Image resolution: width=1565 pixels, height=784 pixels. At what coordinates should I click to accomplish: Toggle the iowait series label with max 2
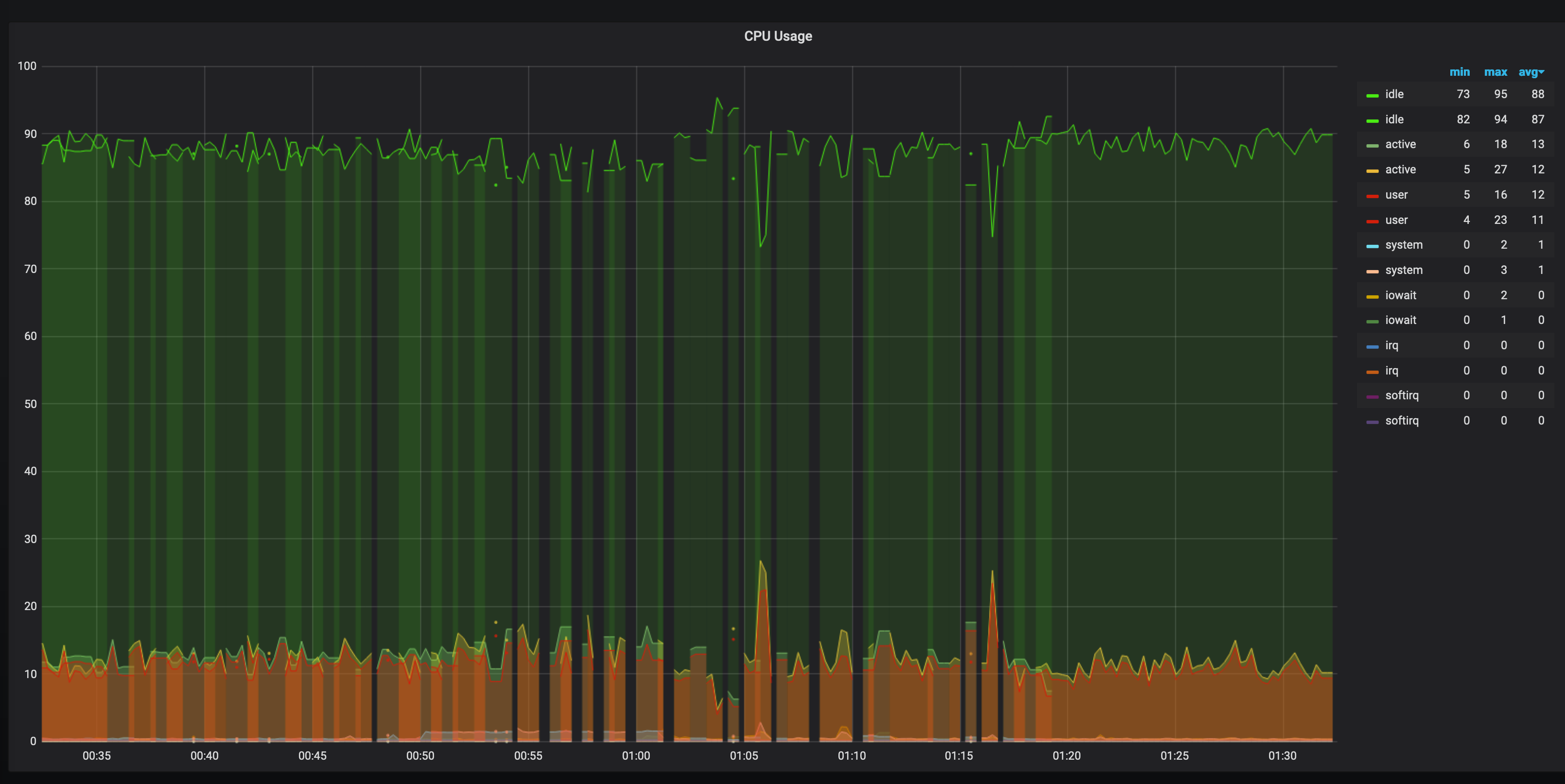[x=1400, y=295]
